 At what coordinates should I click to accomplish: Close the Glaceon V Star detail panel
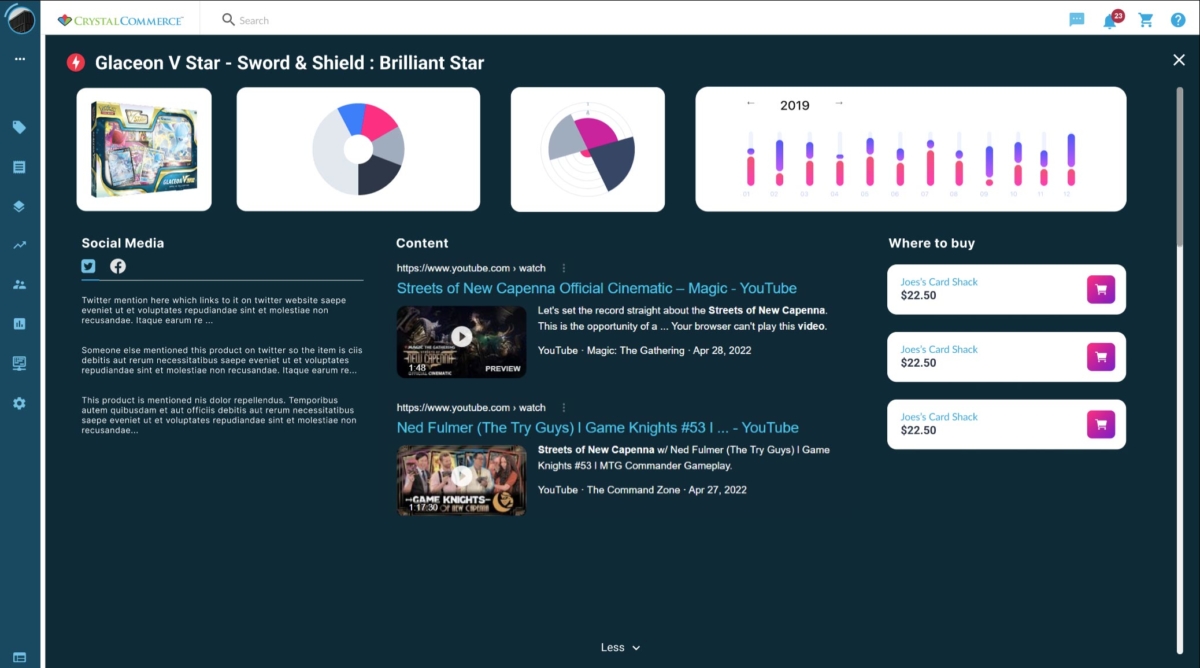pos(1179,61)
